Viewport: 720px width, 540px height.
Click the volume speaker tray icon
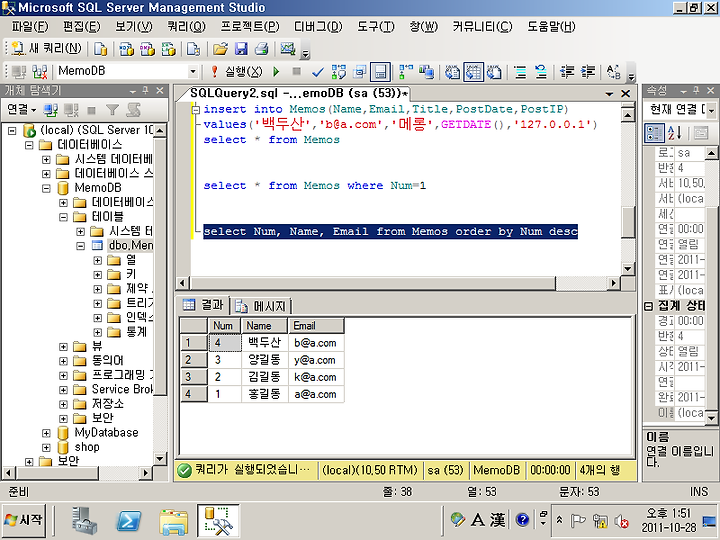point(622,521)
